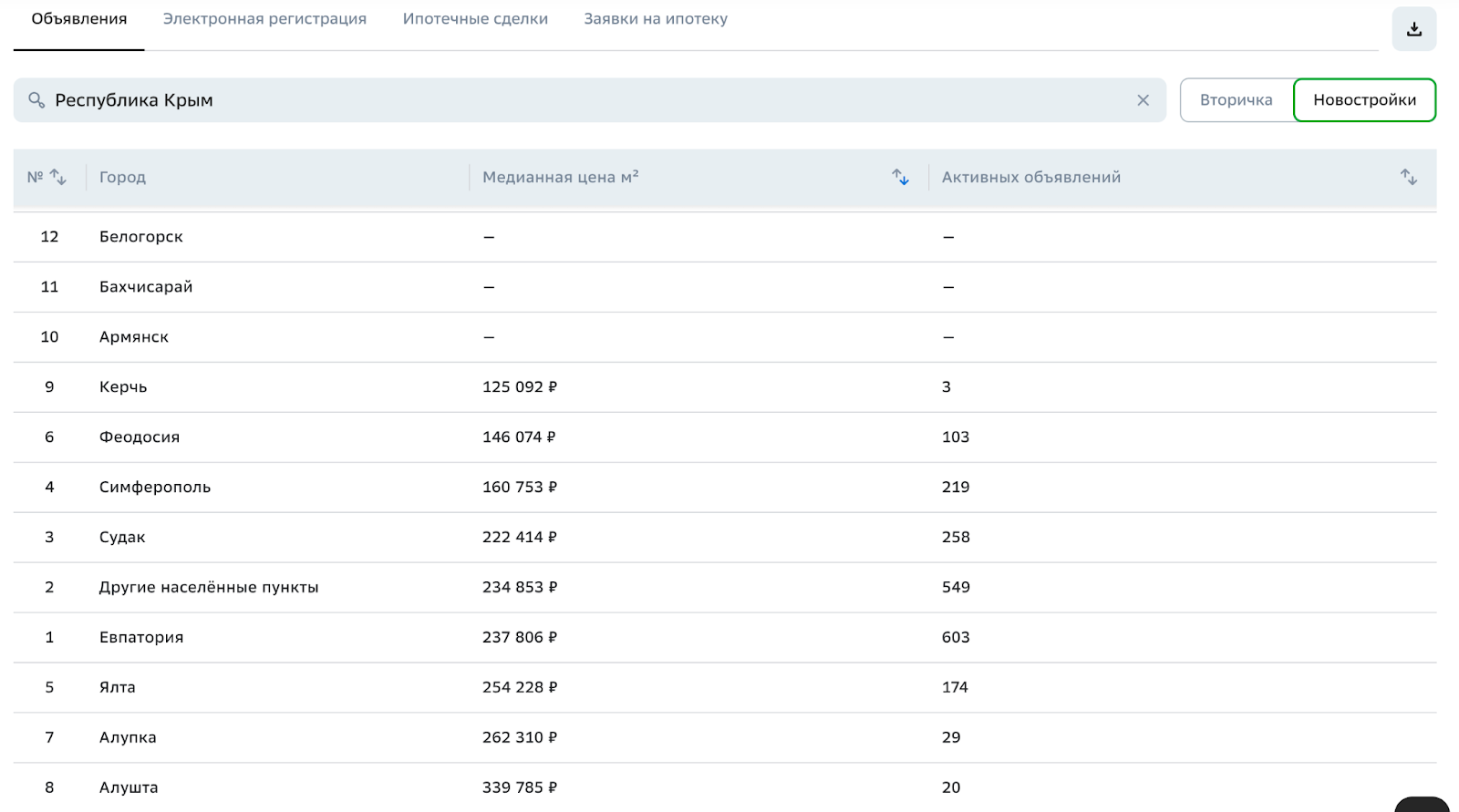Sort by Медианная цена м² arrows
This screenshot has height=812, width=1459.
(900, 177)
